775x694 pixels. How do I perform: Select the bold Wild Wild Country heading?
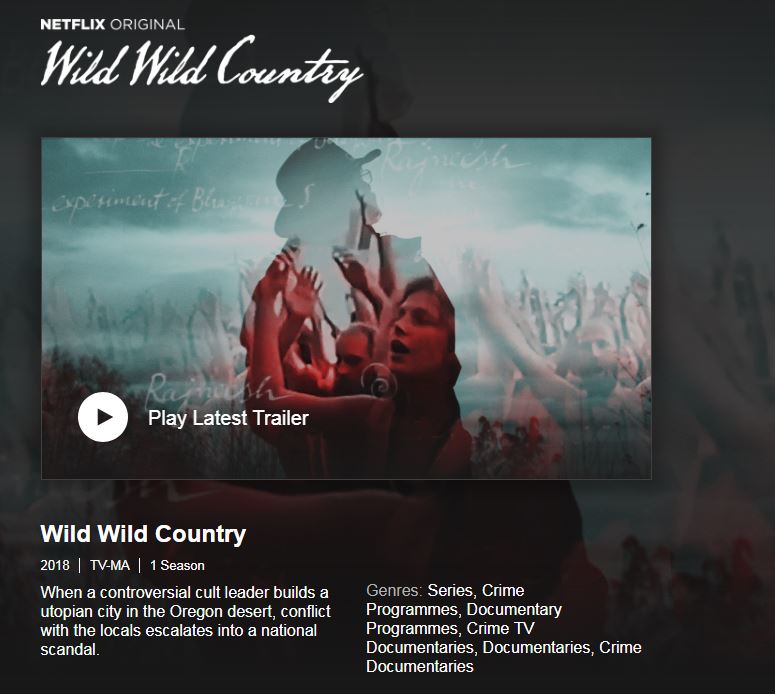pyautogui.click(x=143, y=534)
